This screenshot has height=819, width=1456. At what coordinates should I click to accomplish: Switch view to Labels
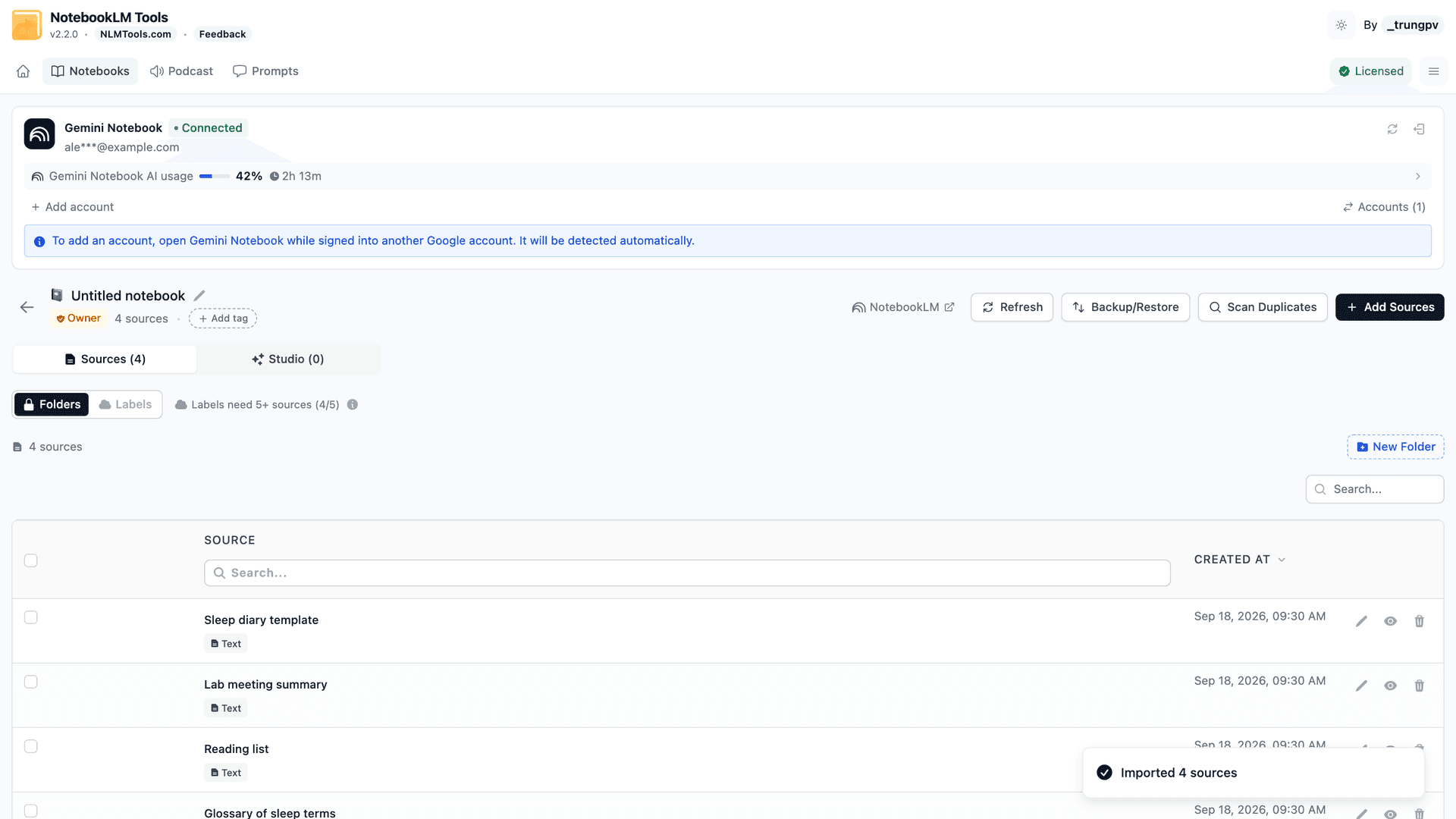coord(125,405)
